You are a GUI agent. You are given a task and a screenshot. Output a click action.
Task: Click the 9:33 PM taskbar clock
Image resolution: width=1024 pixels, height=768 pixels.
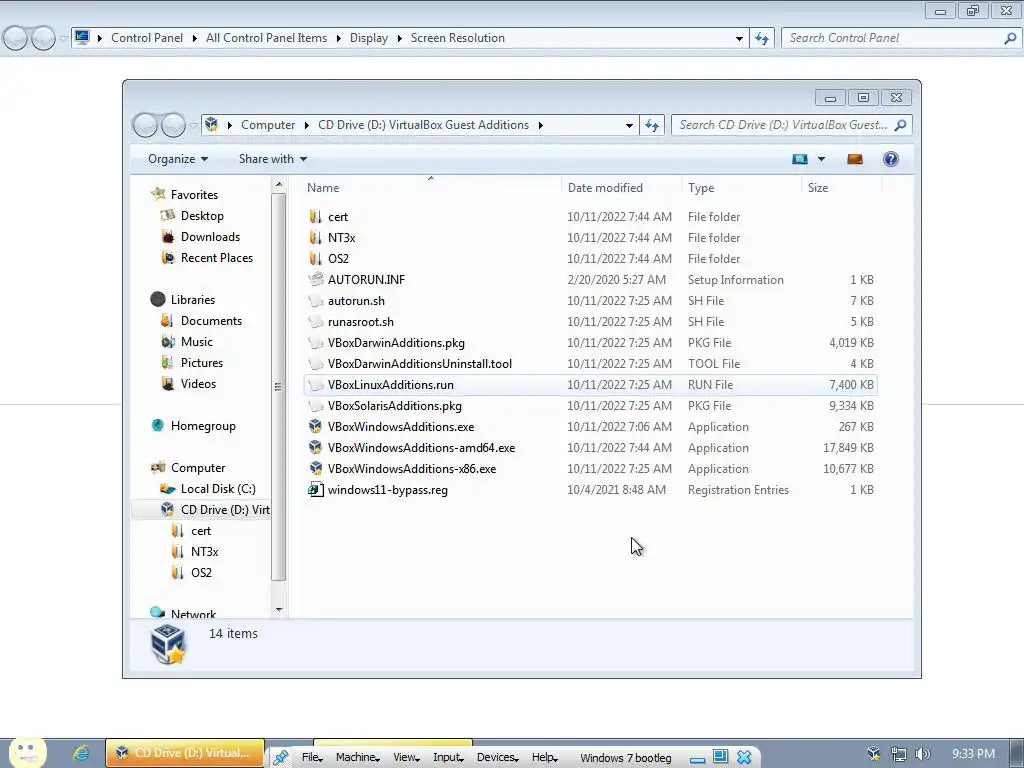[973, 754]
